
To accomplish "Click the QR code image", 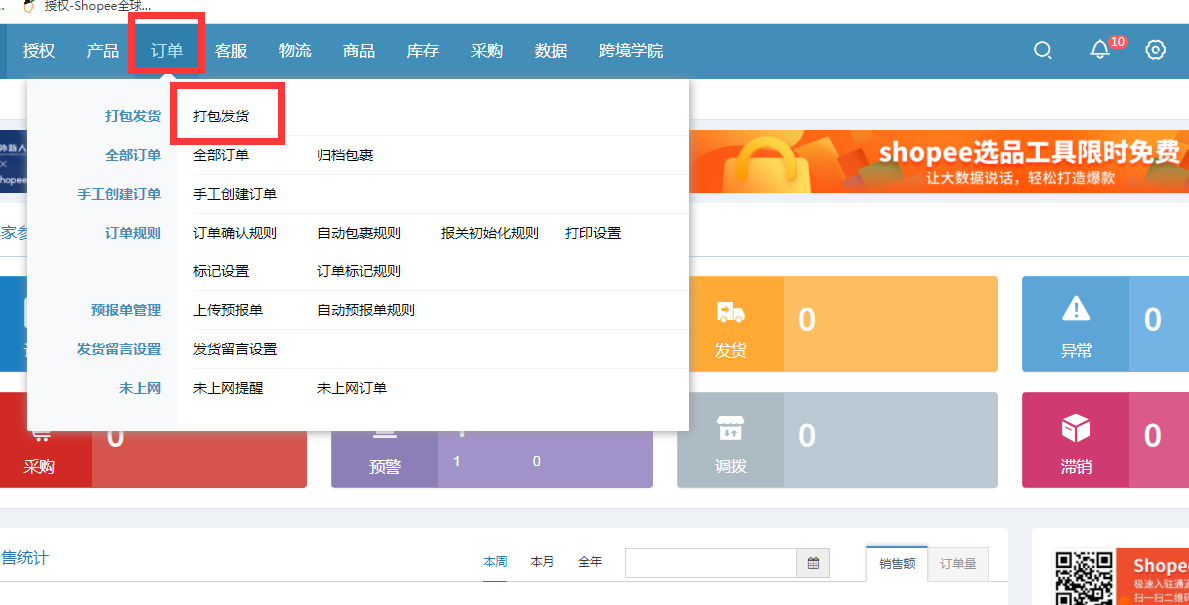I will (x=1085, y=578).
